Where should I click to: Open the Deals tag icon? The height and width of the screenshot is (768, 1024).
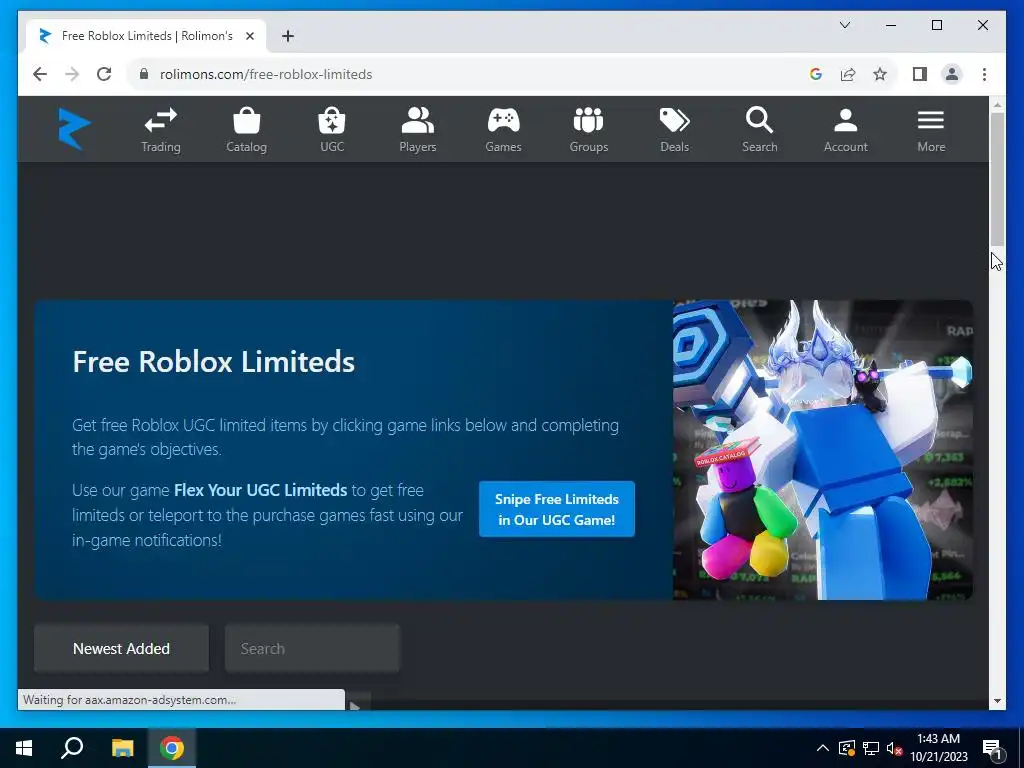pos(674,121)
